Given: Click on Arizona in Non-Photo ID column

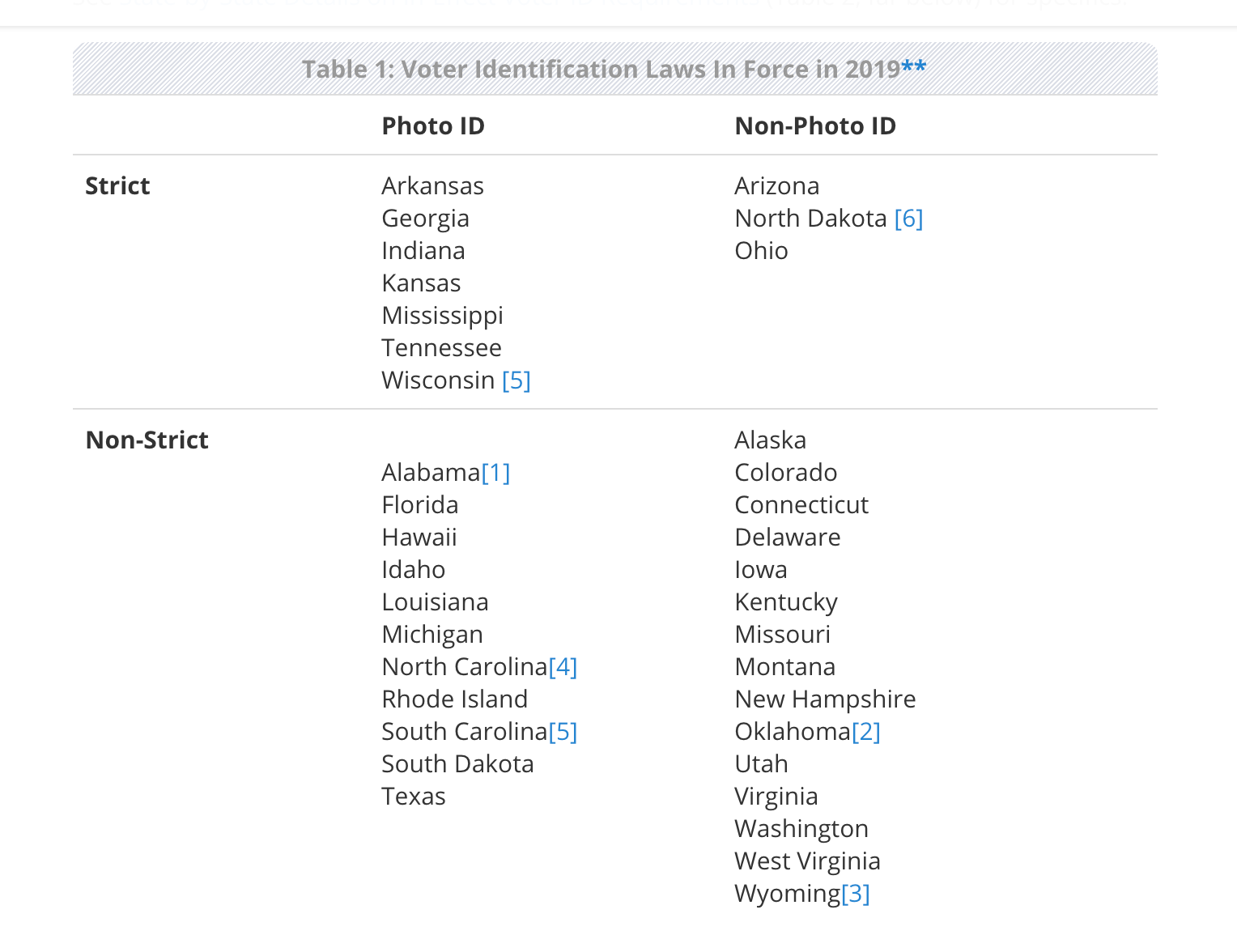Looking at the screenshot, I should click(776, 186).
